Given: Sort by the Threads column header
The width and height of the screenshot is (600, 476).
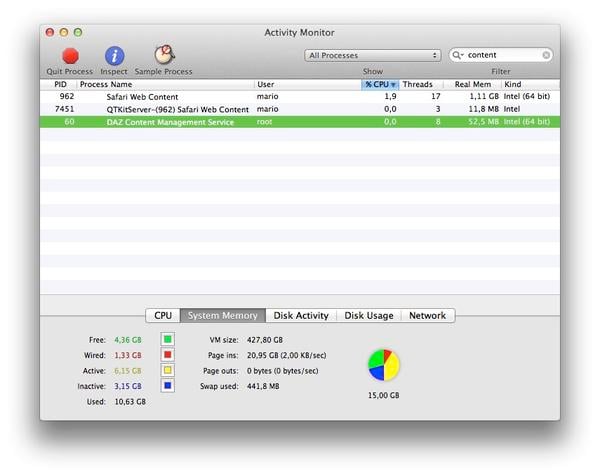Looking at the screenshot, I should pyautogui.click(x=421, y=84).
